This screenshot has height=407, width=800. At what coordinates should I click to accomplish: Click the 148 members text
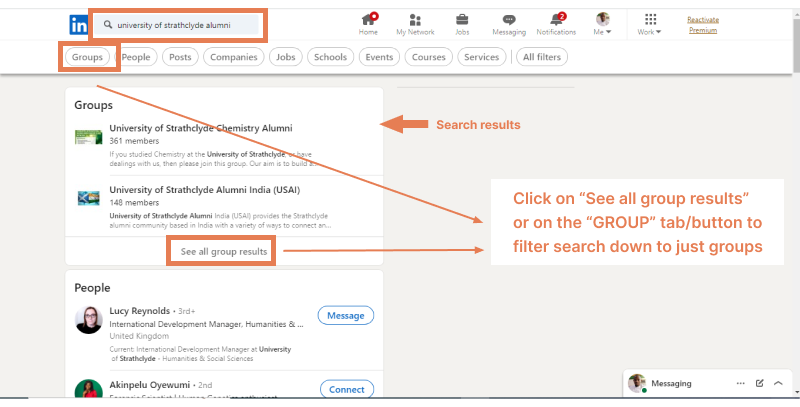134,202
